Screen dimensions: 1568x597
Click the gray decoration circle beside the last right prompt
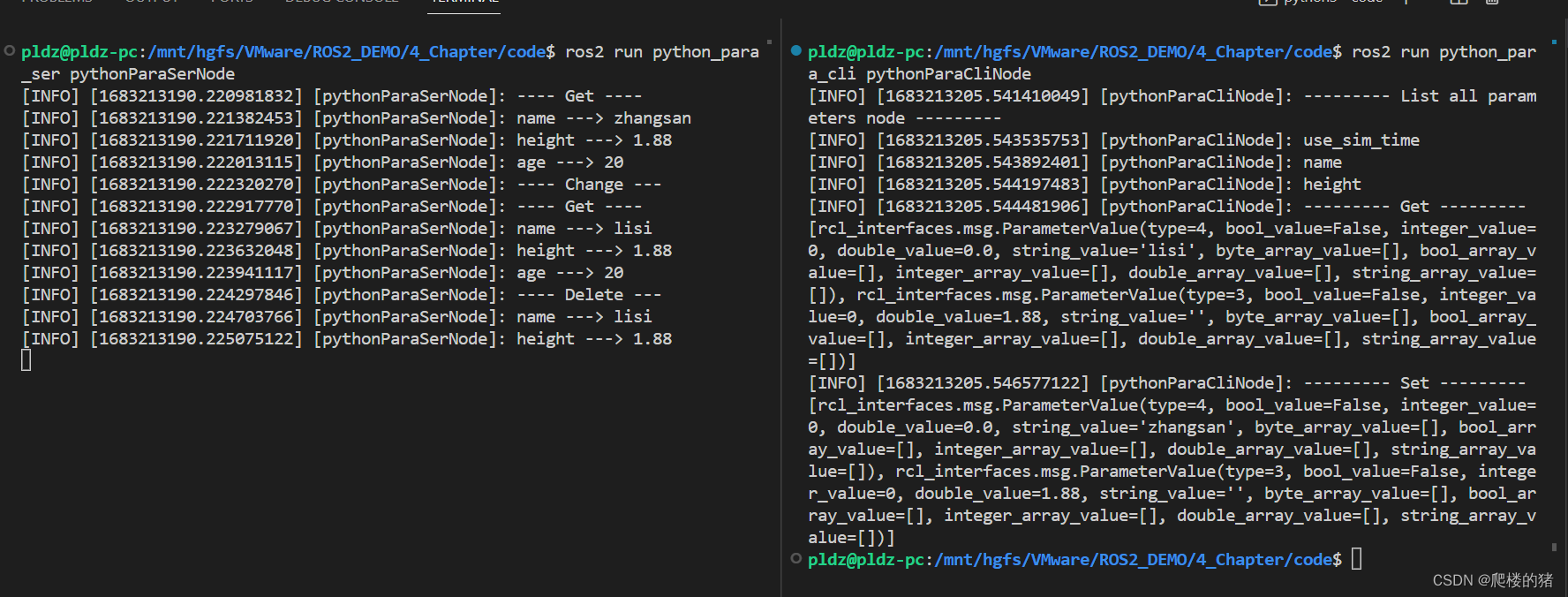coord(796,558)
